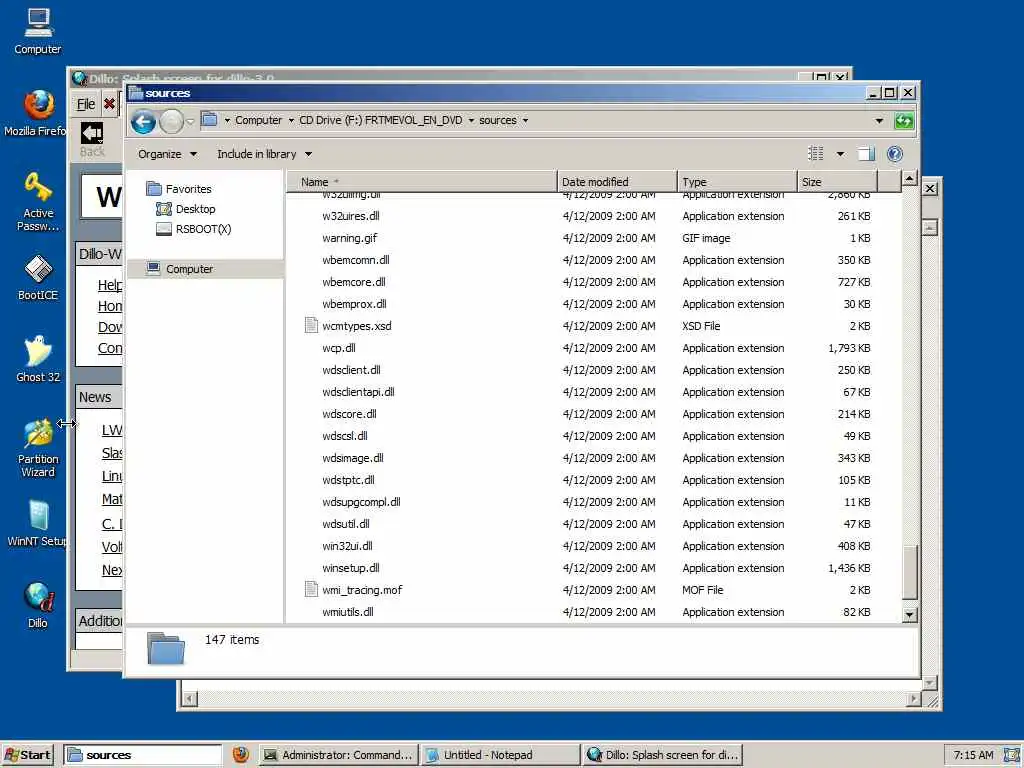Refresh the sources folder view
This screenshot has width=1024, height=768.
(x=904, y=121)
